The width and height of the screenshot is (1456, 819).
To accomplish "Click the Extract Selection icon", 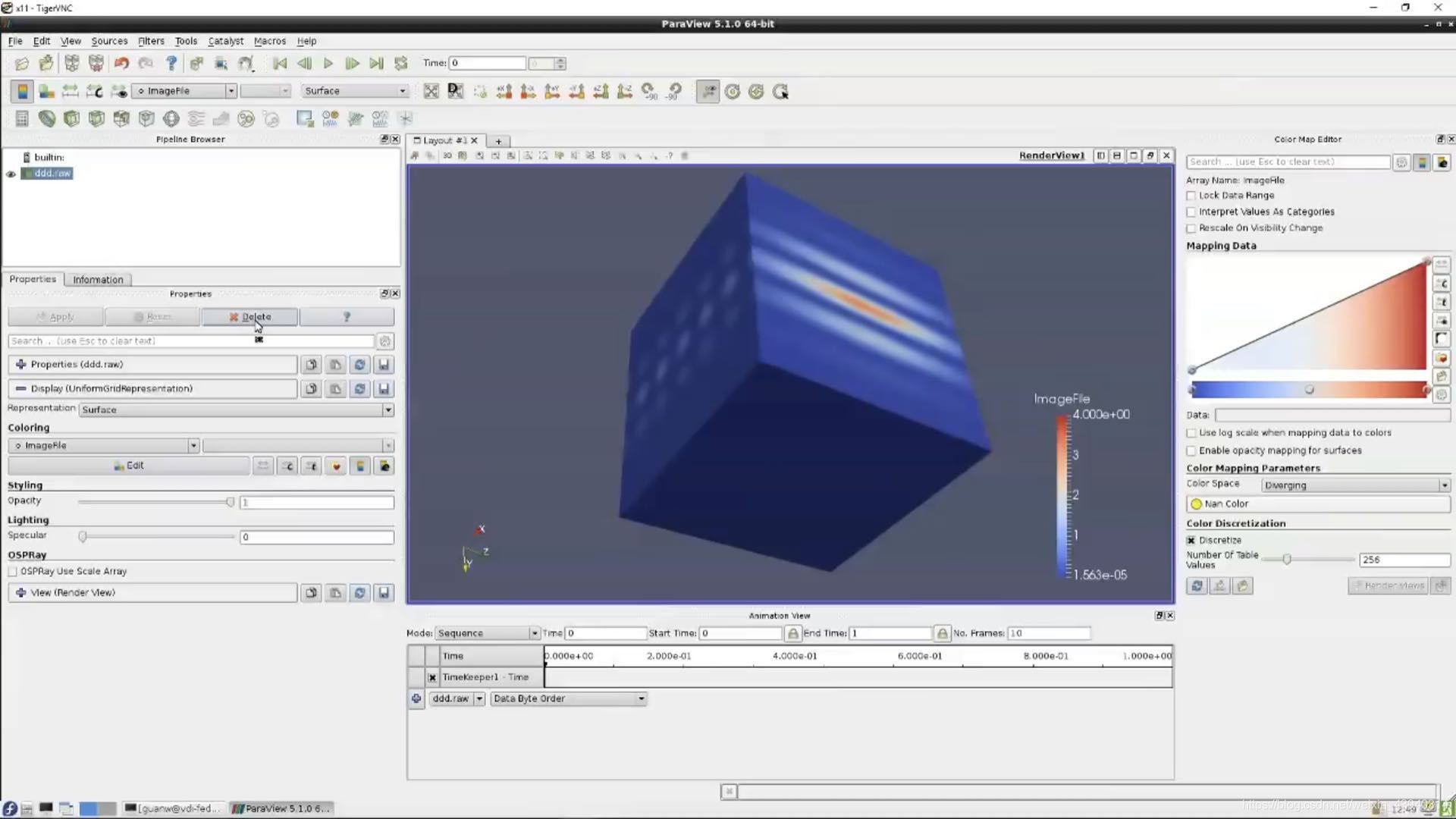I will 304,119.
